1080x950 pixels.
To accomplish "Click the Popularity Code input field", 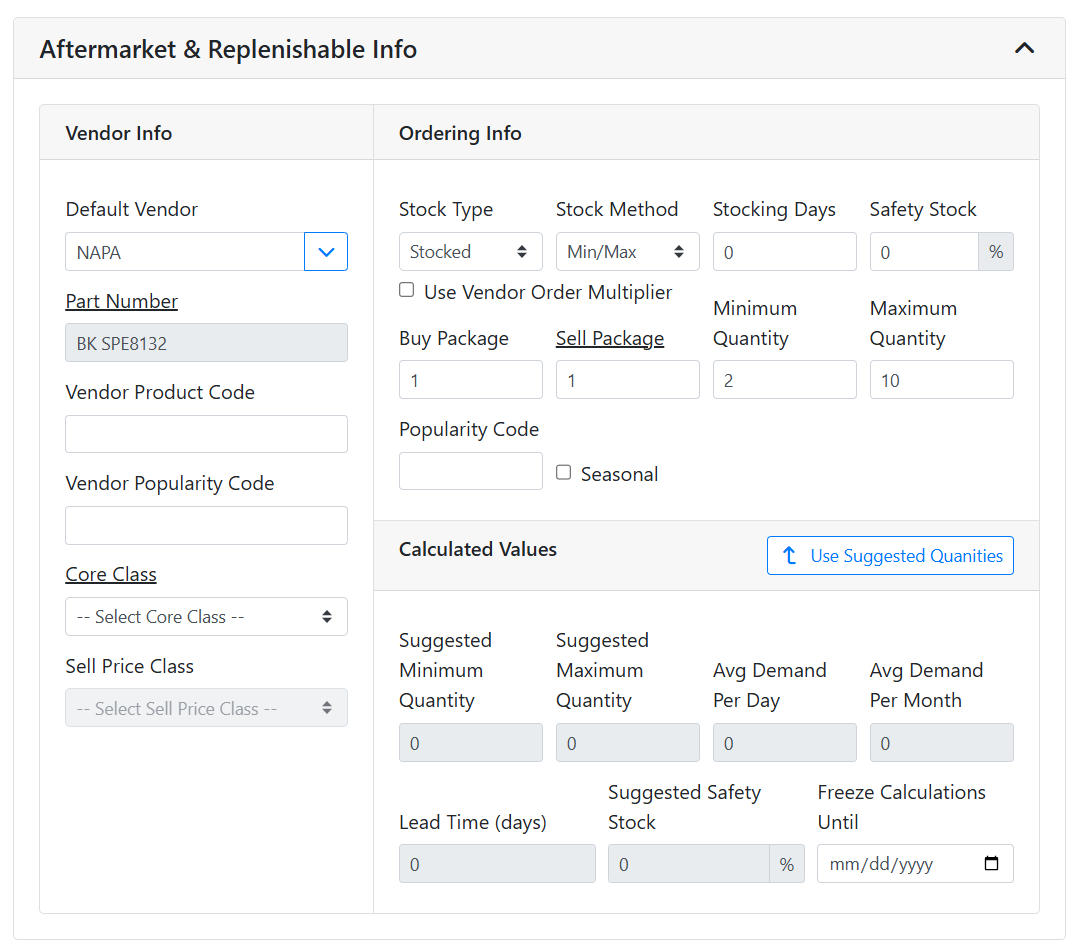I will (x=470, y=471).
